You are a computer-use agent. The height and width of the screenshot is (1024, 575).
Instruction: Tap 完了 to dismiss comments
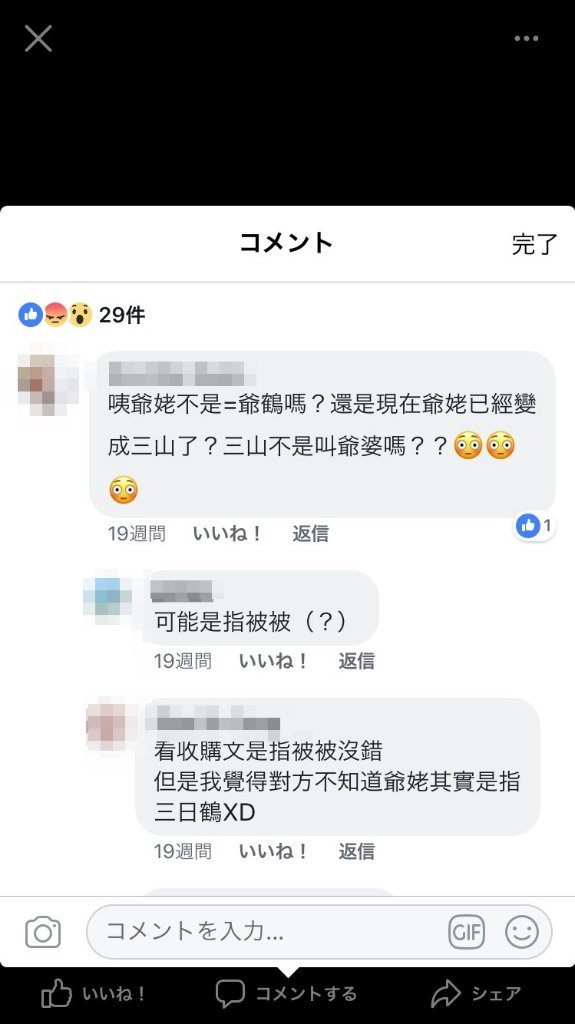pos(534,244)
